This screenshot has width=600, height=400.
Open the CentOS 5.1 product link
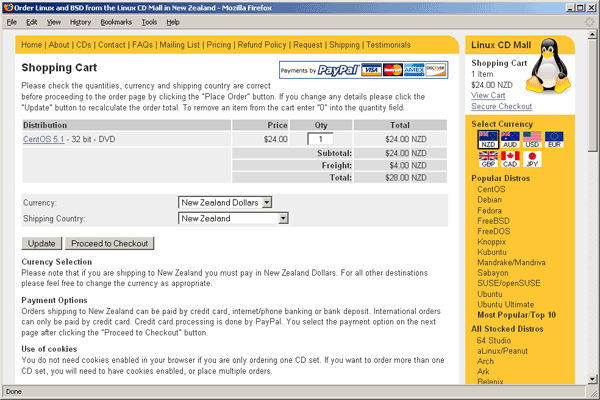(44, 139)
